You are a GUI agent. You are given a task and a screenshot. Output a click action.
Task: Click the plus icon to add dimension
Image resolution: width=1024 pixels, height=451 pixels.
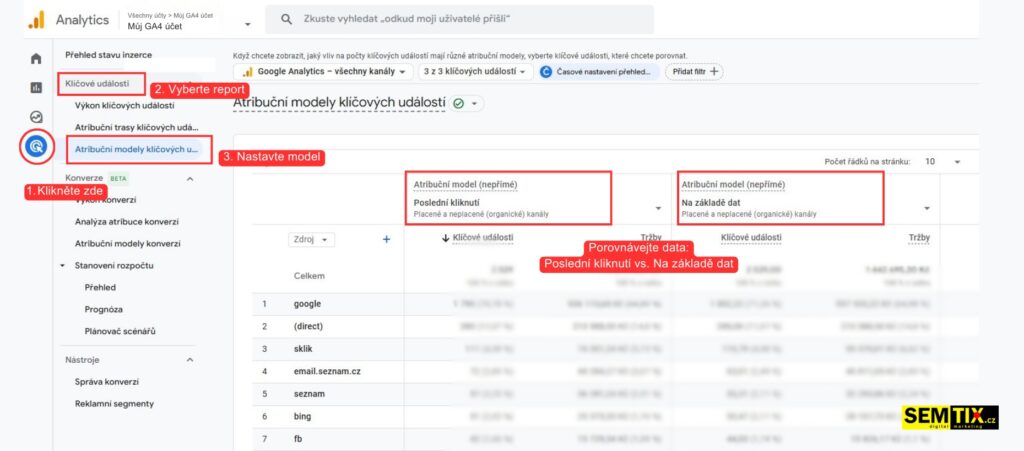386,239
